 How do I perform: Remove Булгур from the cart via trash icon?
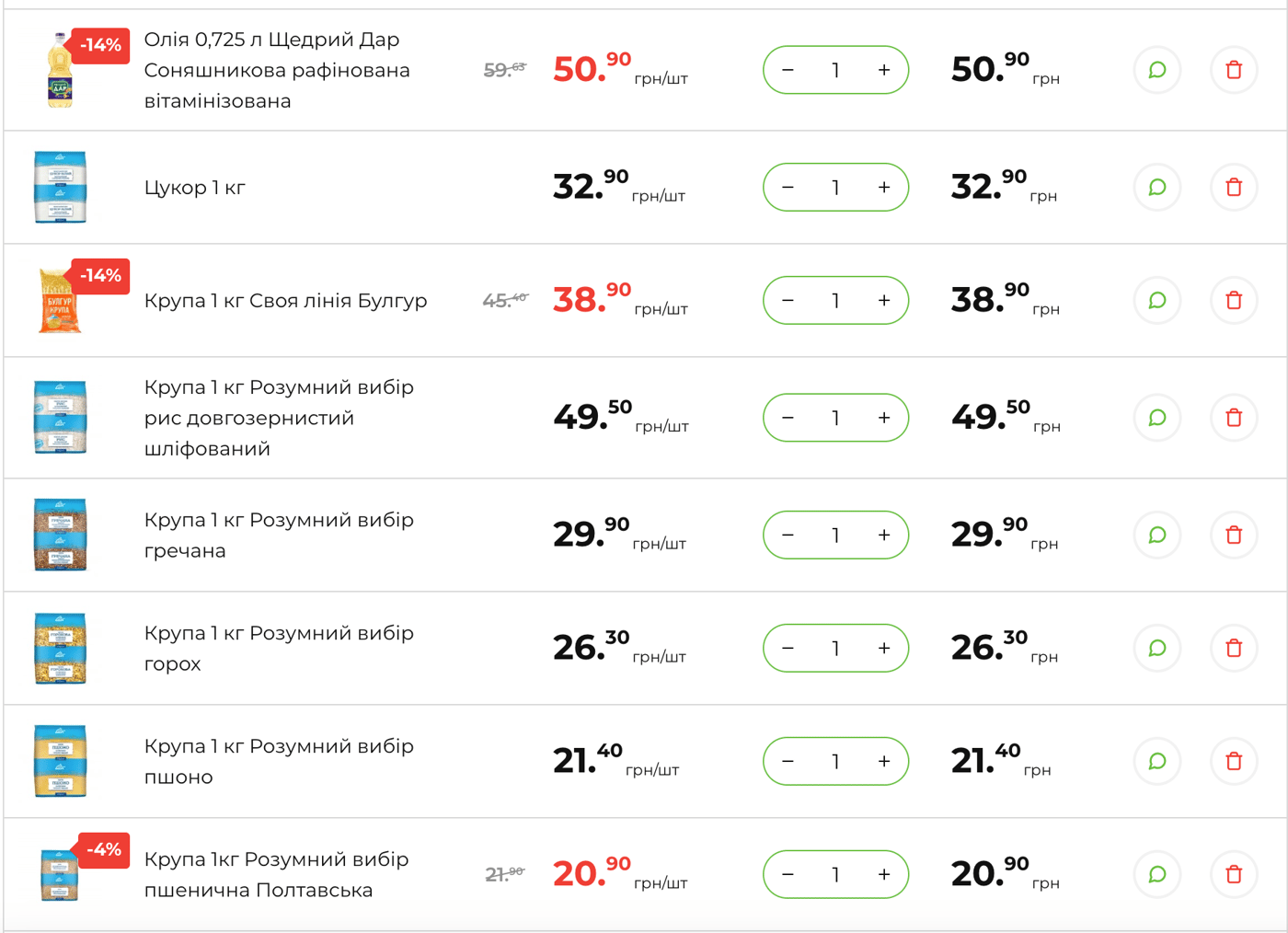[x=1234, y=301]
